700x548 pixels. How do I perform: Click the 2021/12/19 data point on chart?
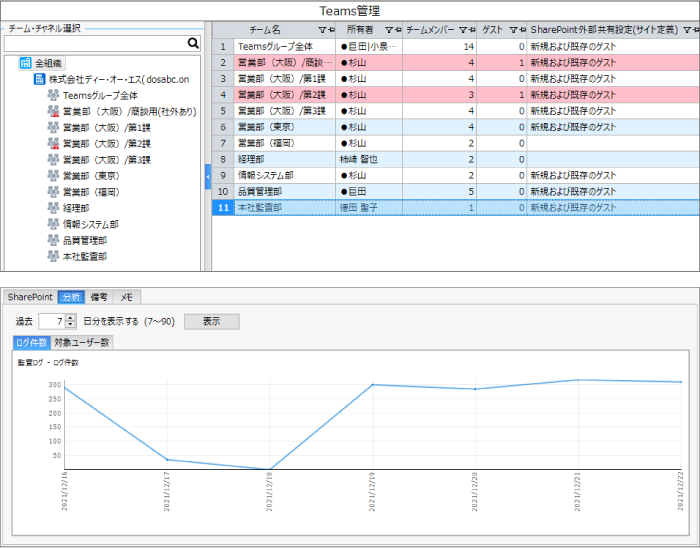373,385
